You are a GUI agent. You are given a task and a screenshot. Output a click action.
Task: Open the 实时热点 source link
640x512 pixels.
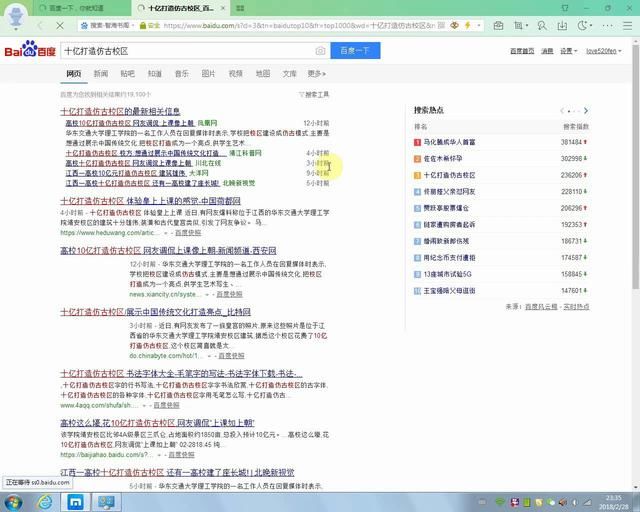[576, 307]
